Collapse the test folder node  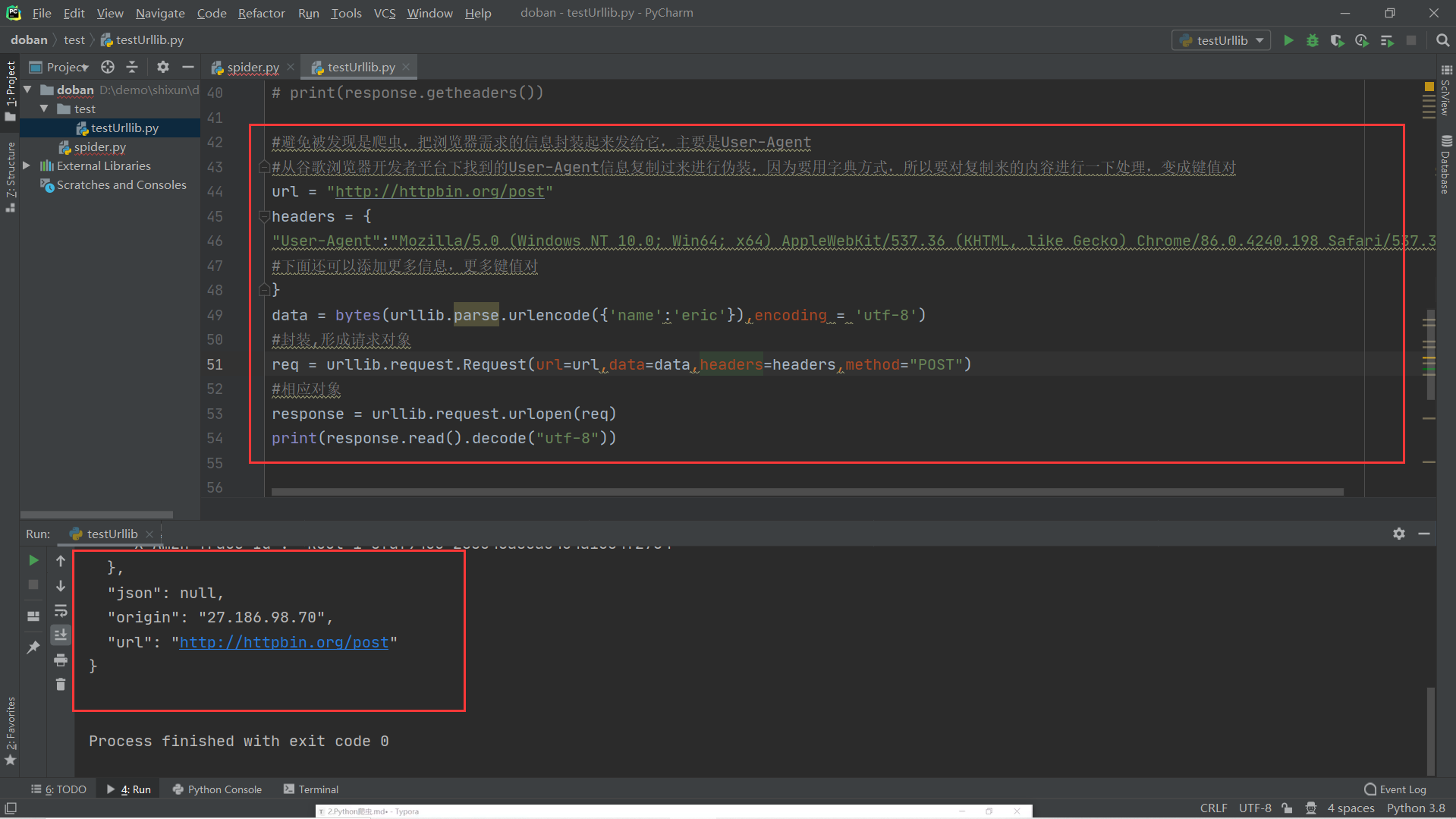44,109
